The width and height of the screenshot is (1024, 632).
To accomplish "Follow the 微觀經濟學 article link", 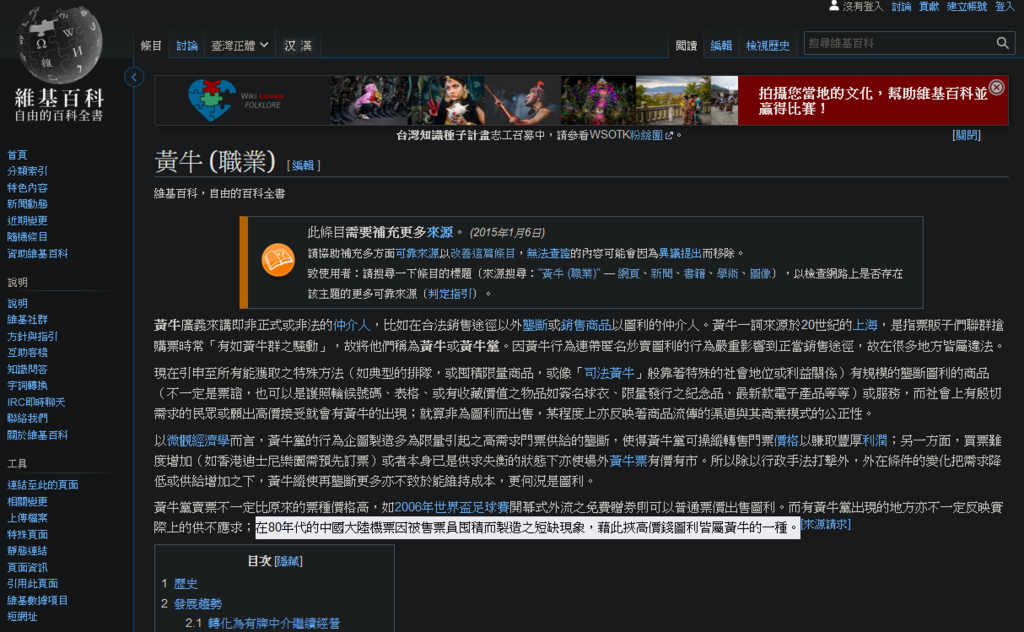I will (198, 441).
